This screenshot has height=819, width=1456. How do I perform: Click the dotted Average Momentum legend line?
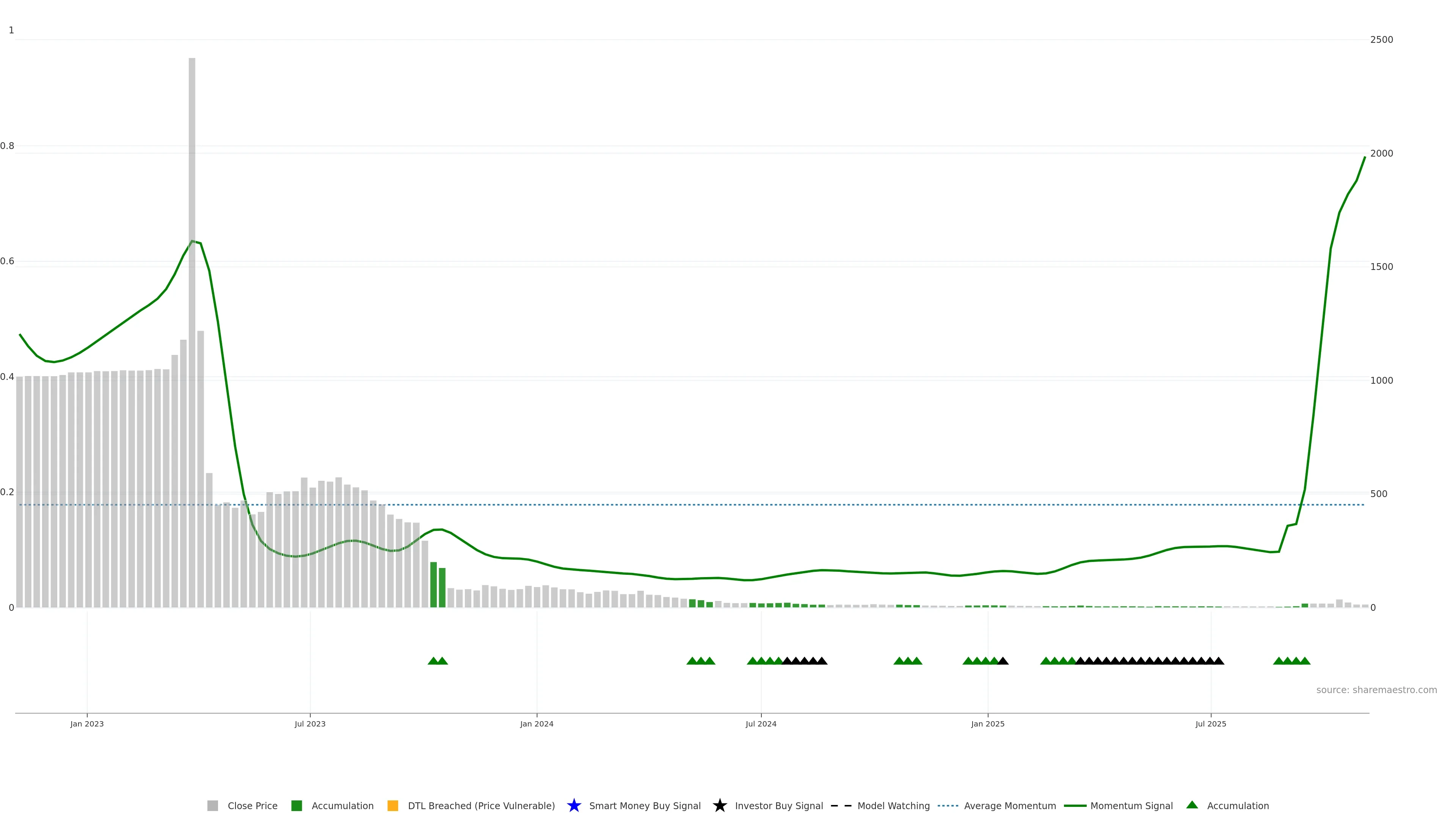[x=947, y=805]
